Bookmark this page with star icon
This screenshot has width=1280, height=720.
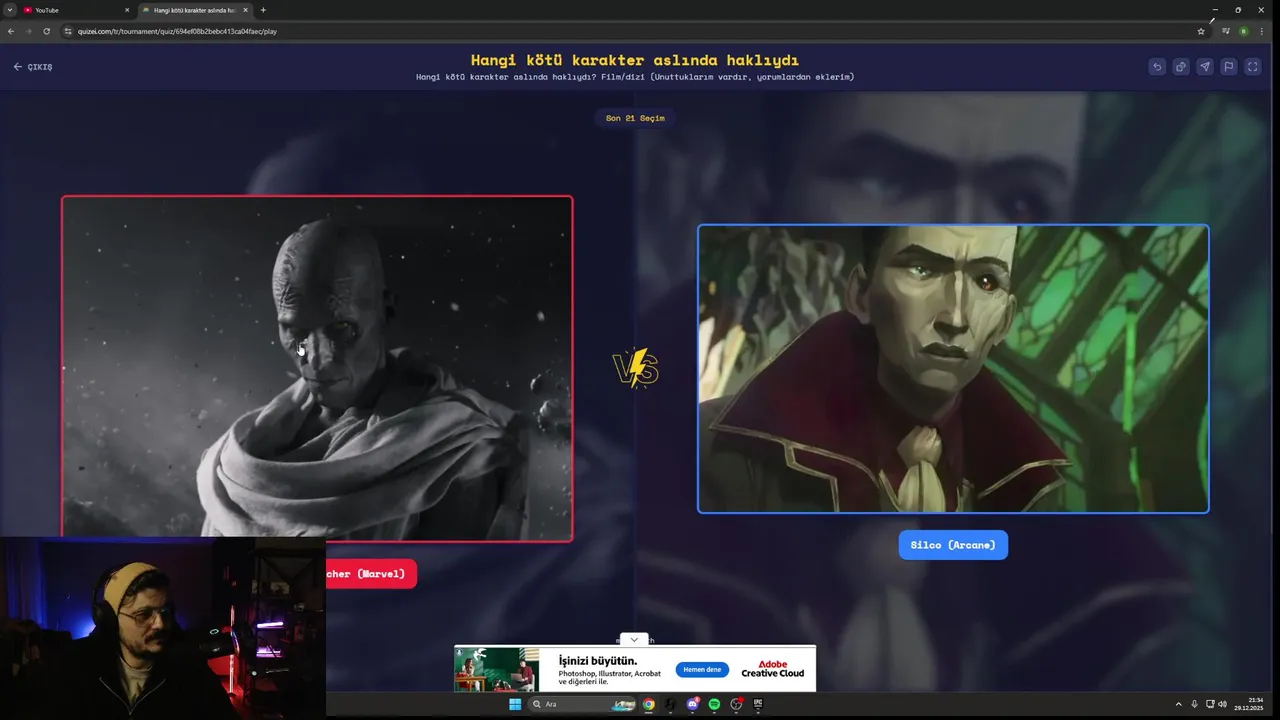pyautogui.click(x=1201, y=31)
